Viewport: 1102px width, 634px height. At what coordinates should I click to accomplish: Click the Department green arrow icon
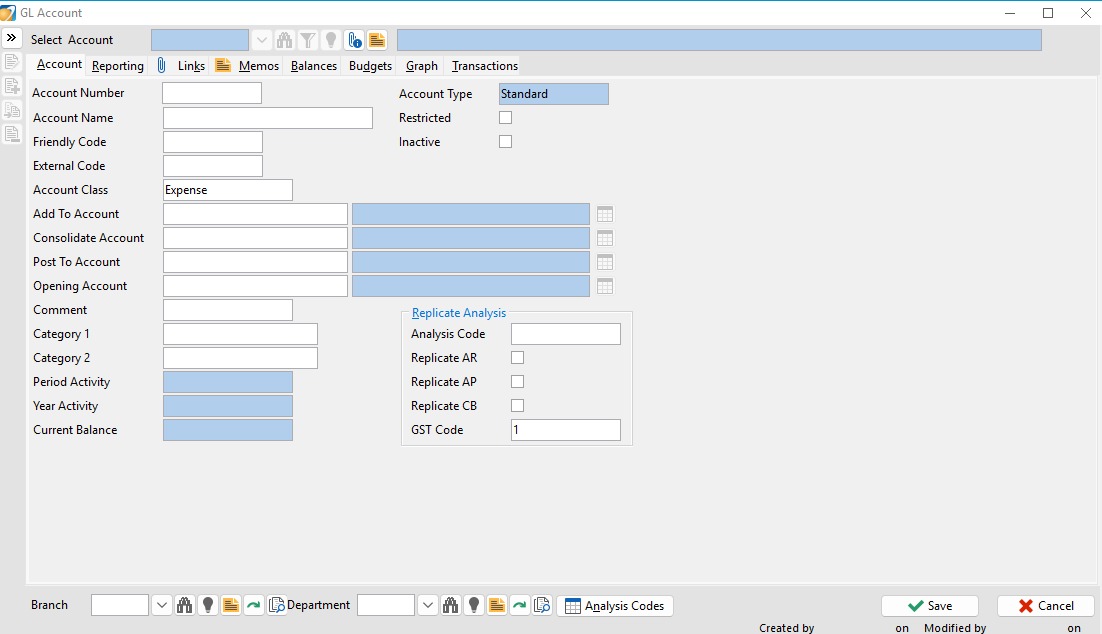tap(519, 605)
